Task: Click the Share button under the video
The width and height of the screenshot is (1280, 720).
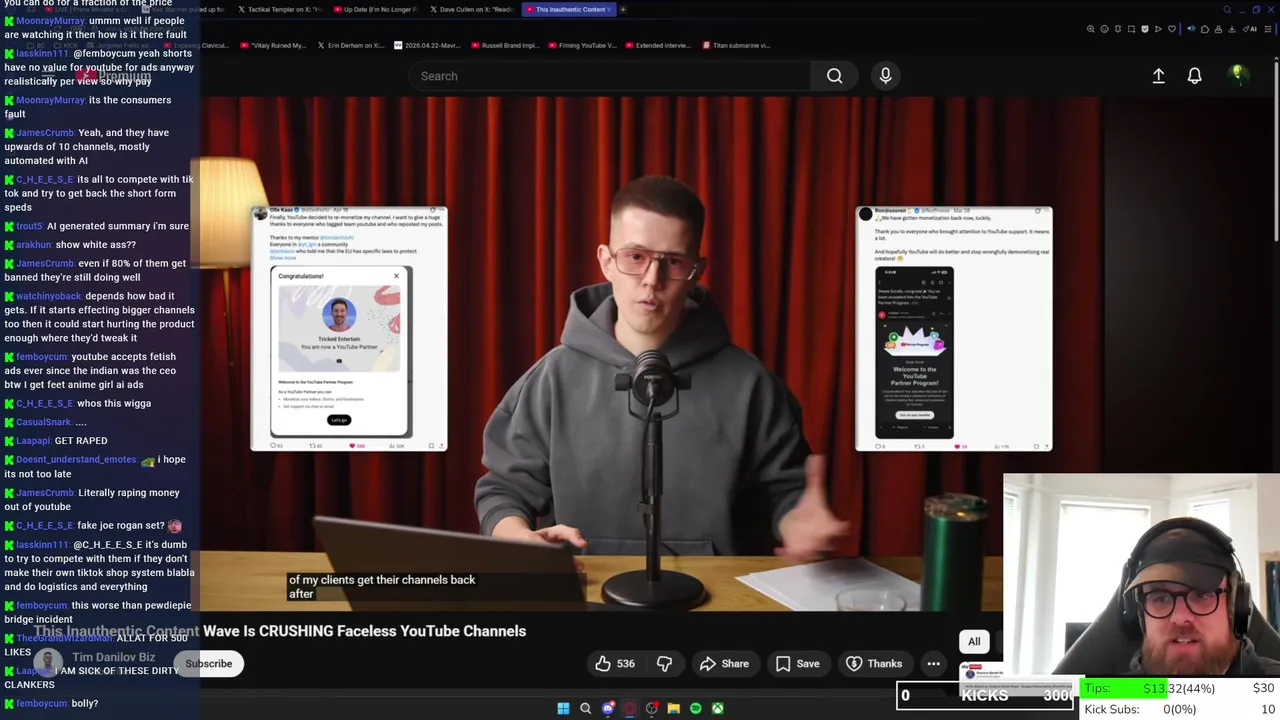Action: pos(724,663)
